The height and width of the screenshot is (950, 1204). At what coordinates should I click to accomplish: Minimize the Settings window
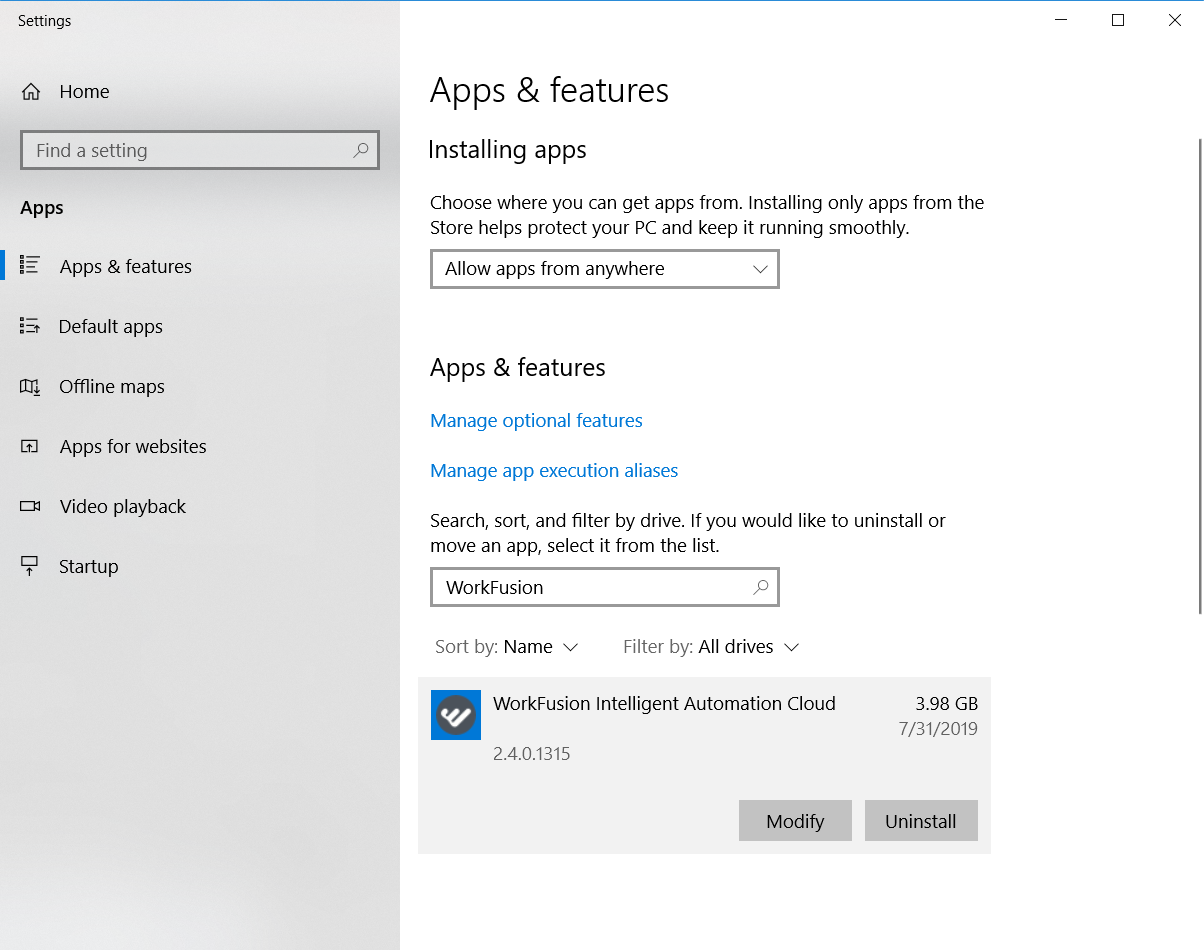1061,20
